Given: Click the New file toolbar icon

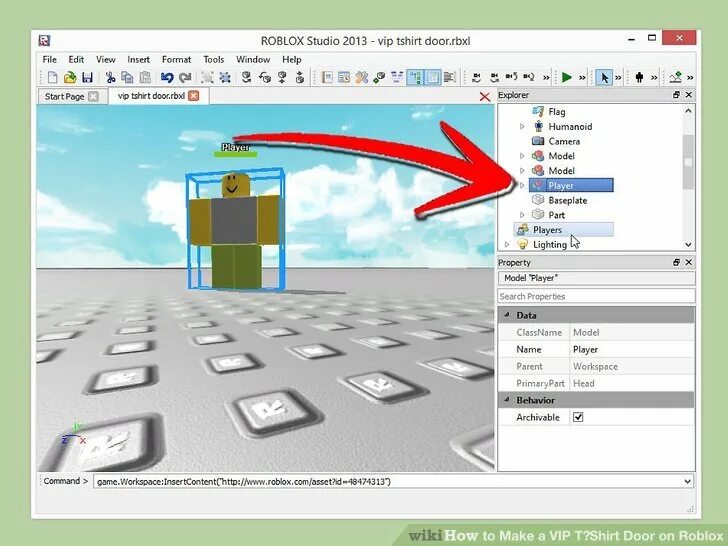Looking at the screenshot, I should point(52,77).
